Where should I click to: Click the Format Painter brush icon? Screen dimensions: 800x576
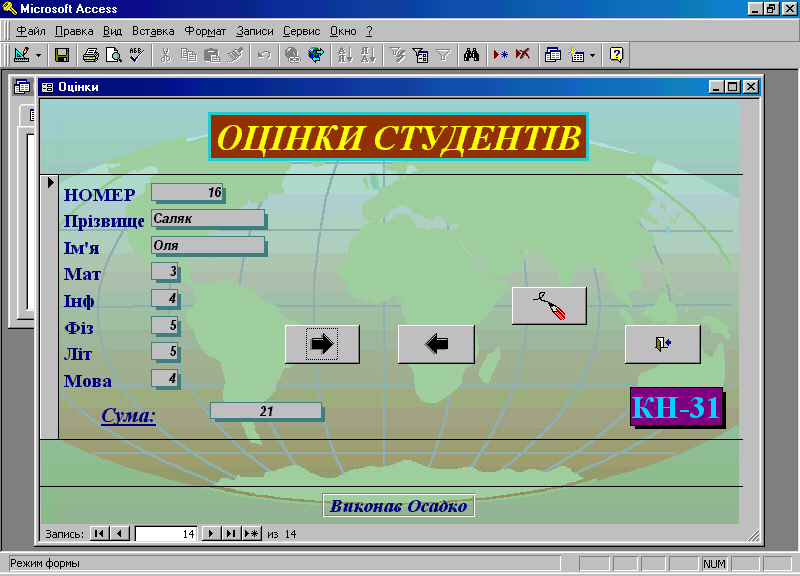(235, 55)
